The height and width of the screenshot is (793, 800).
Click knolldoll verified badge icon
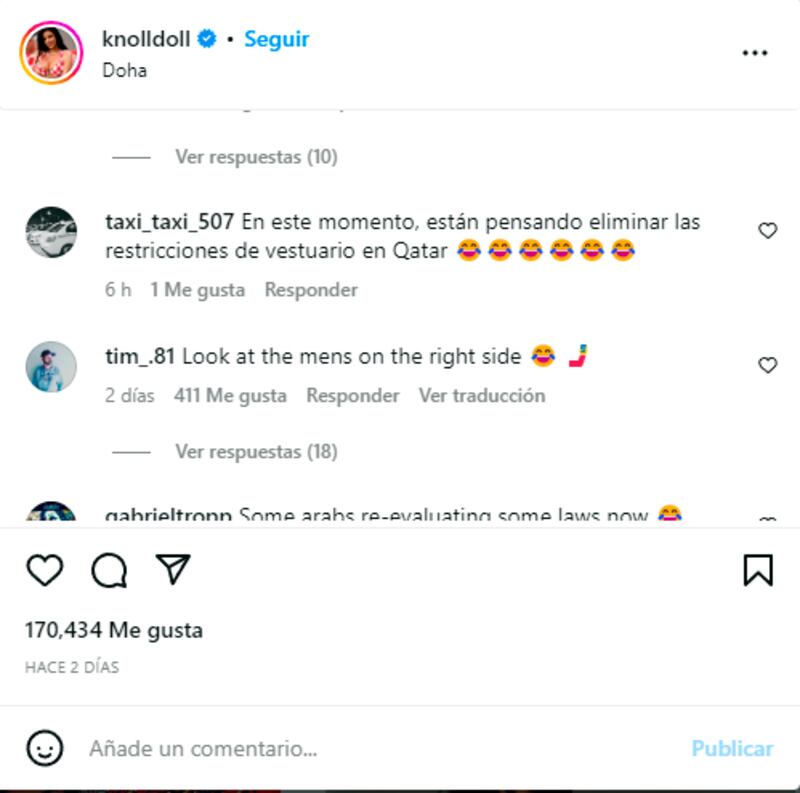coord(207,39)
